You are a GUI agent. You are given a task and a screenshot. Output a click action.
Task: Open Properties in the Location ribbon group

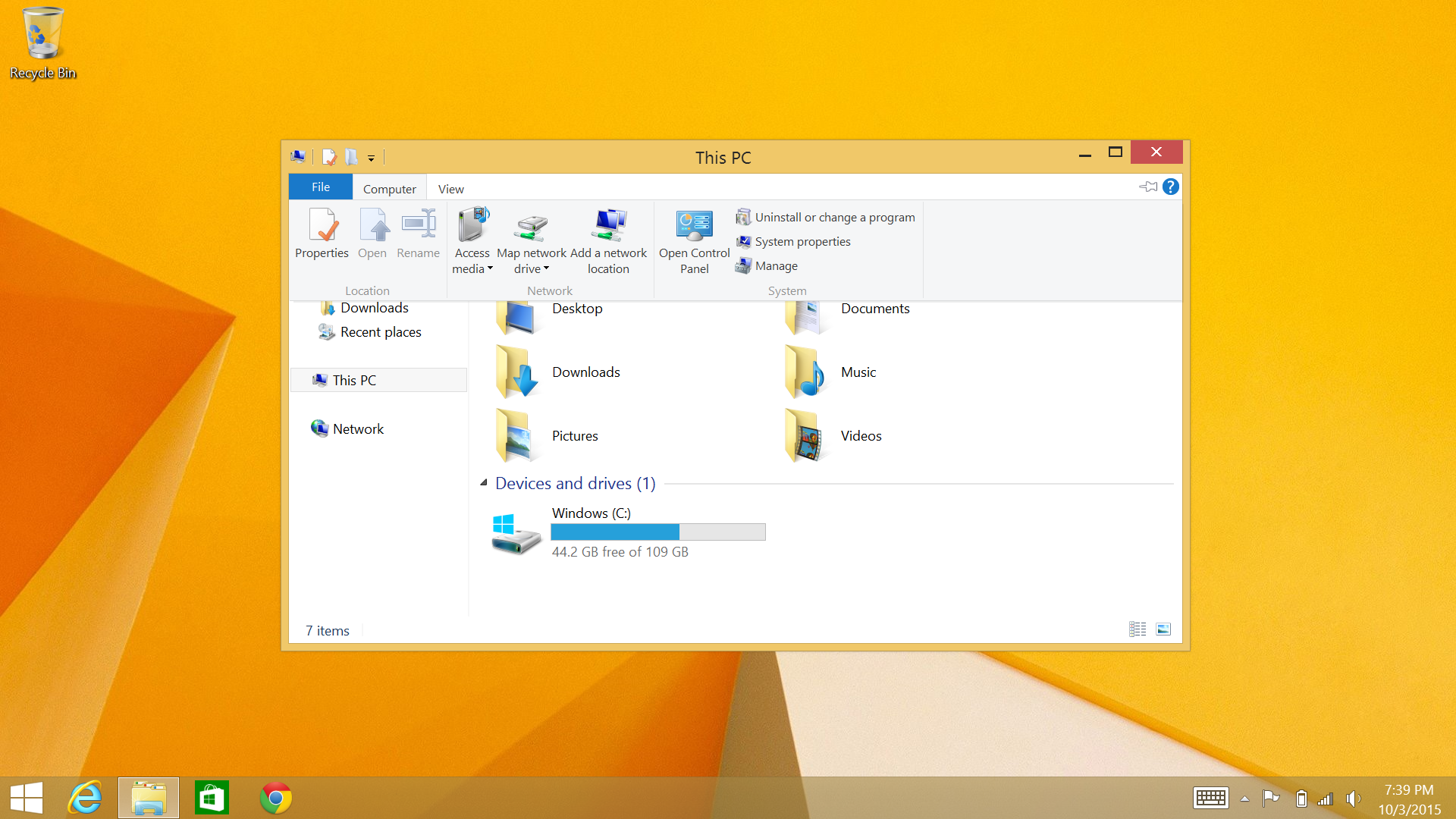[x=322, y=234]
